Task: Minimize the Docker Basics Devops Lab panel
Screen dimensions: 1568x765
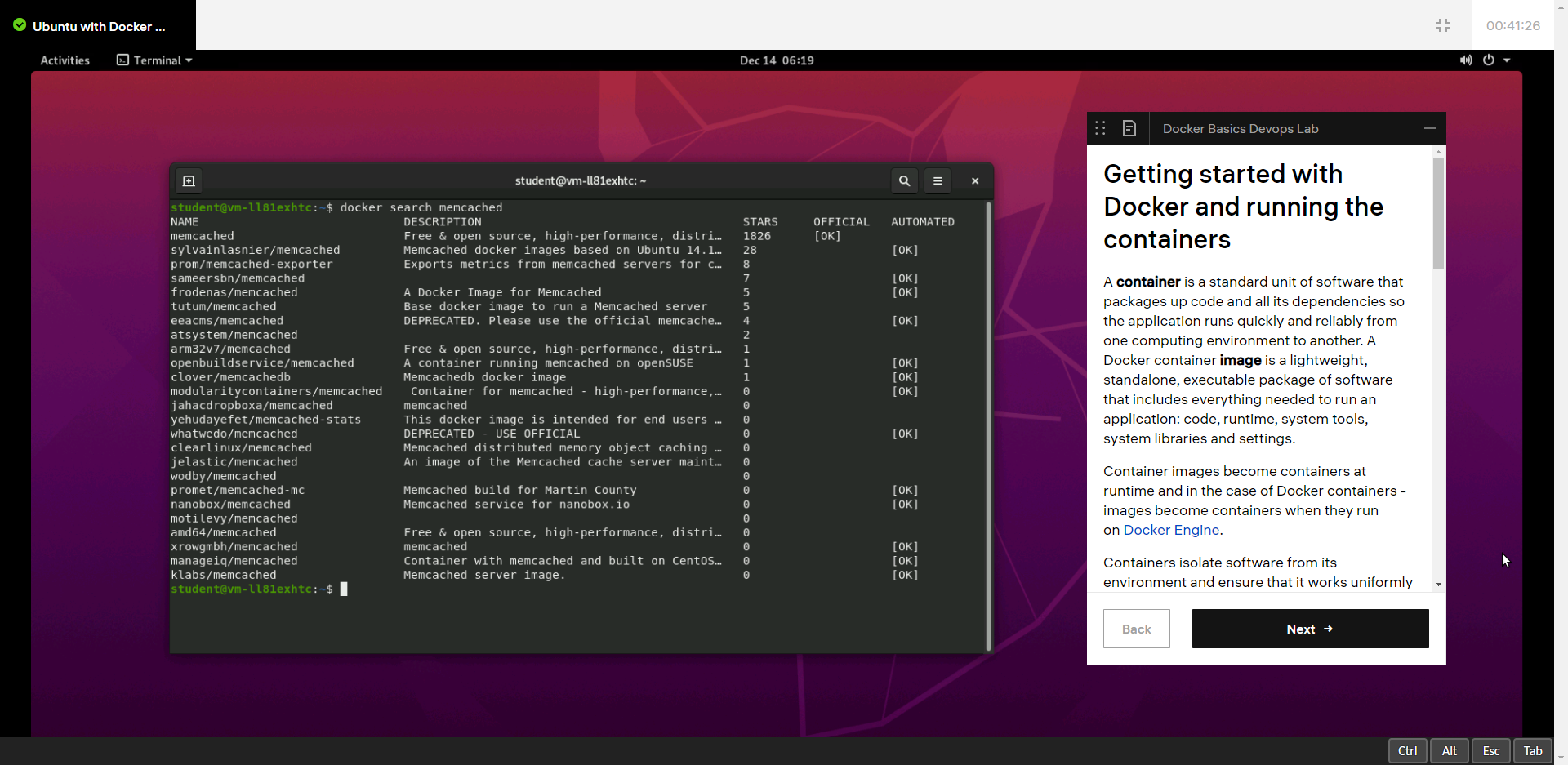Action: (x=1429, y=128)
